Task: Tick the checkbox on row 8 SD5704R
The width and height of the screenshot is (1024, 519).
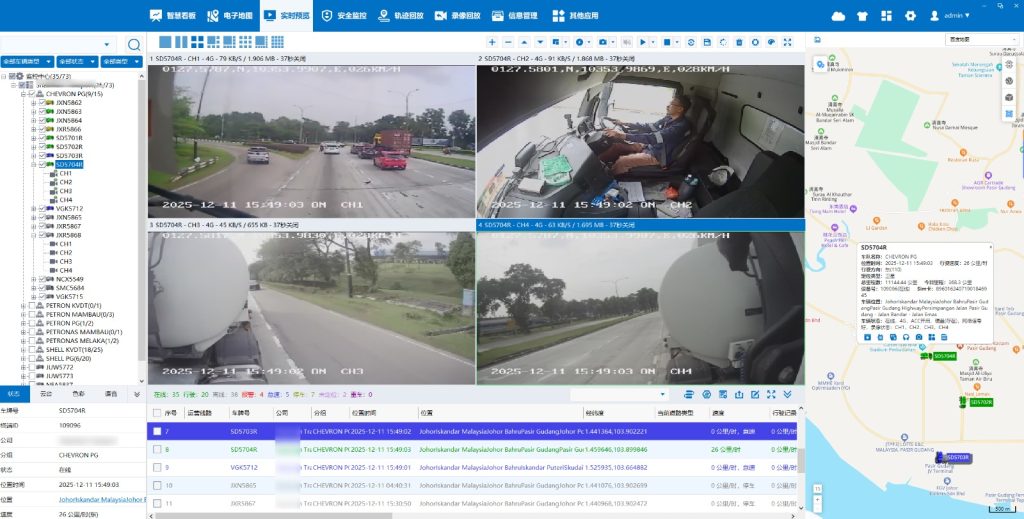Action: click(x=157, y=450)
